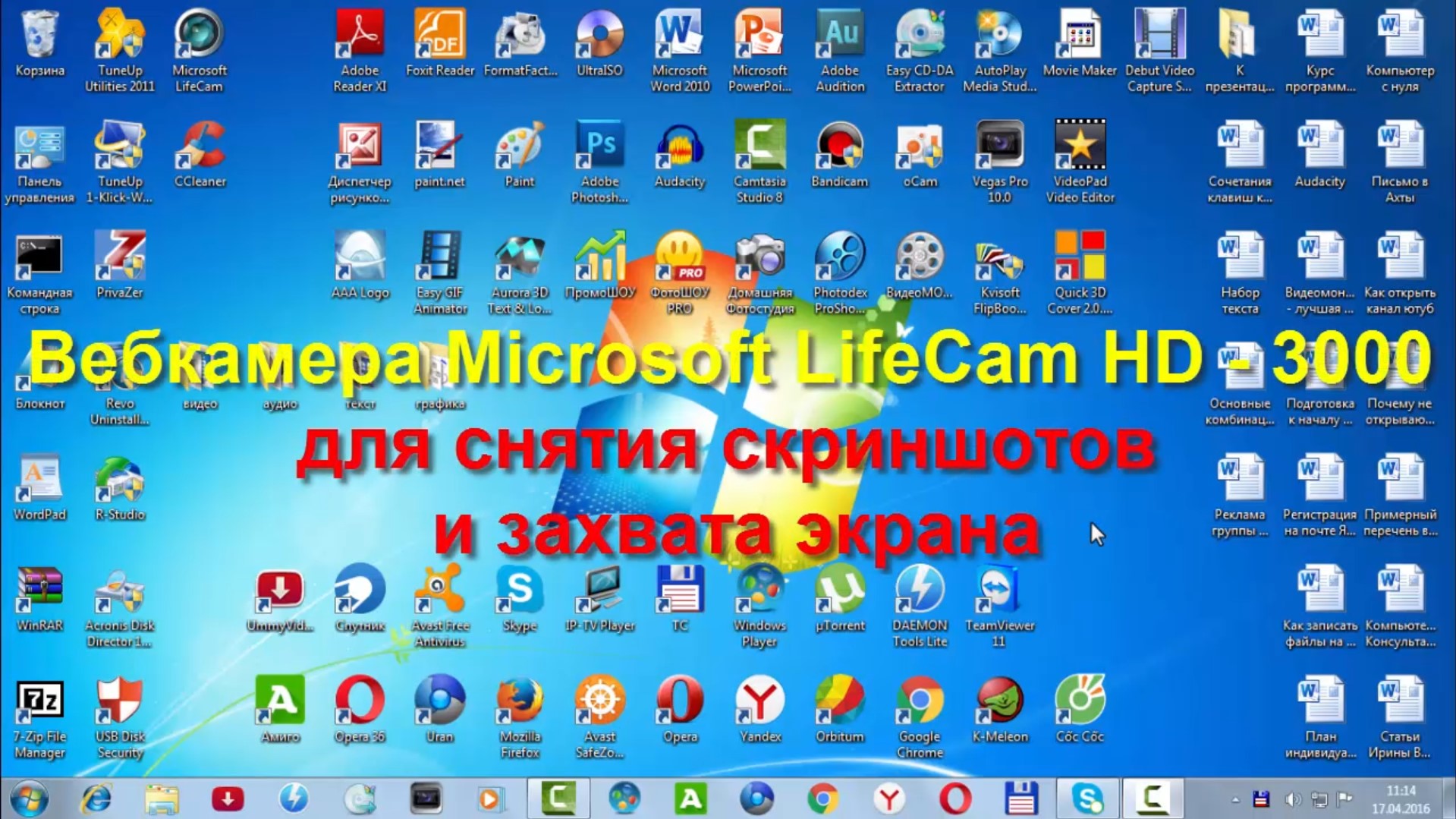
Task: Launch AAA Logo desktop icon
Action: [360, 266]
